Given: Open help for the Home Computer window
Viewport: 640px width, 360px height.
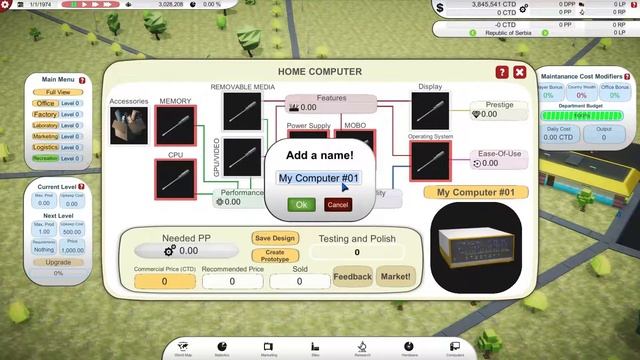Looking at the screenshot, I should coord(502,72).
